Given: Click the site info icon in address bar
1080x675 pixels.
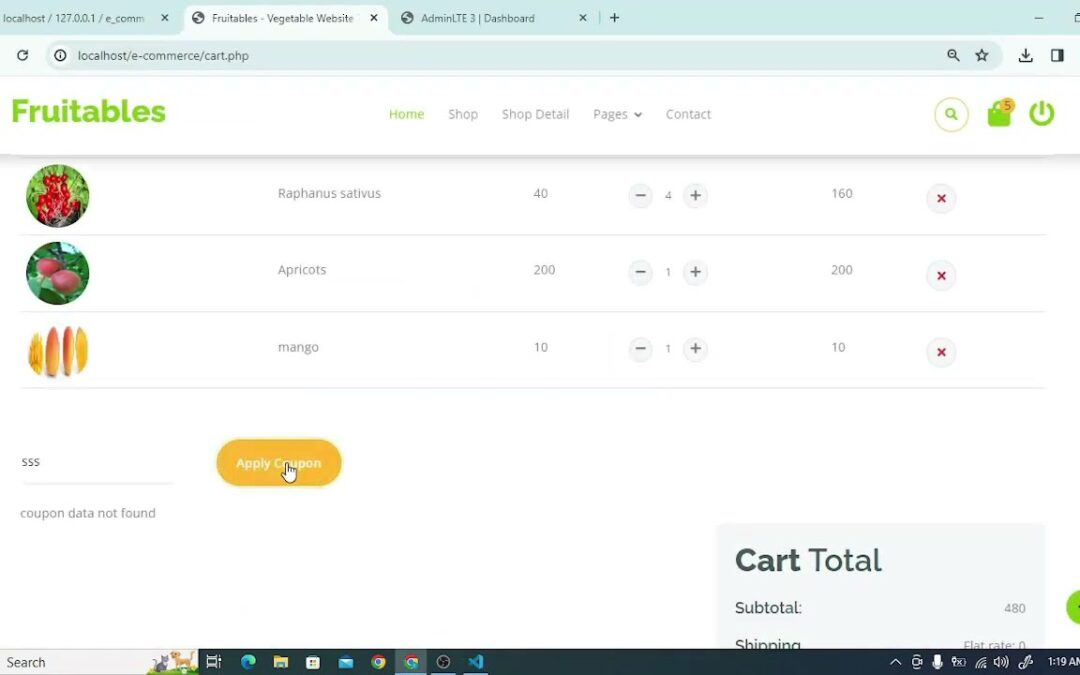Looking at the screenshot, I should [61, 55].
